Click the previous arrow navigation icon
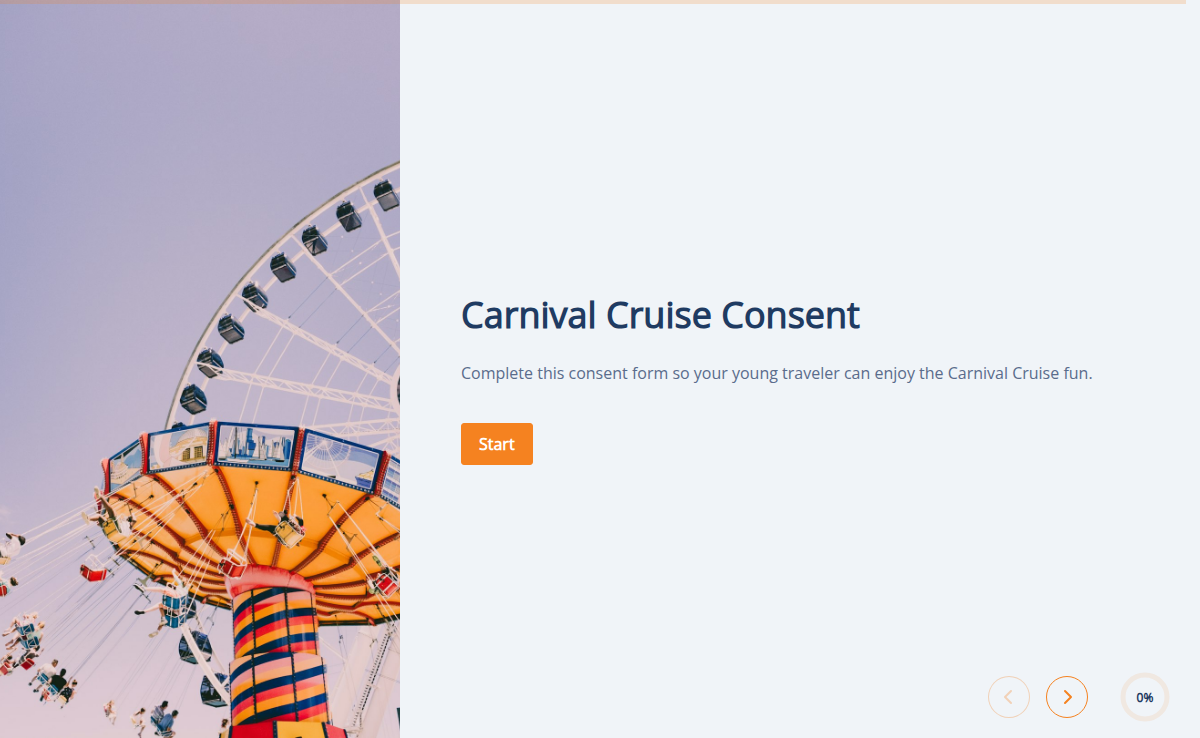Image resolution: width=1200 pixels, height=738 pixels. (1008, 697)
